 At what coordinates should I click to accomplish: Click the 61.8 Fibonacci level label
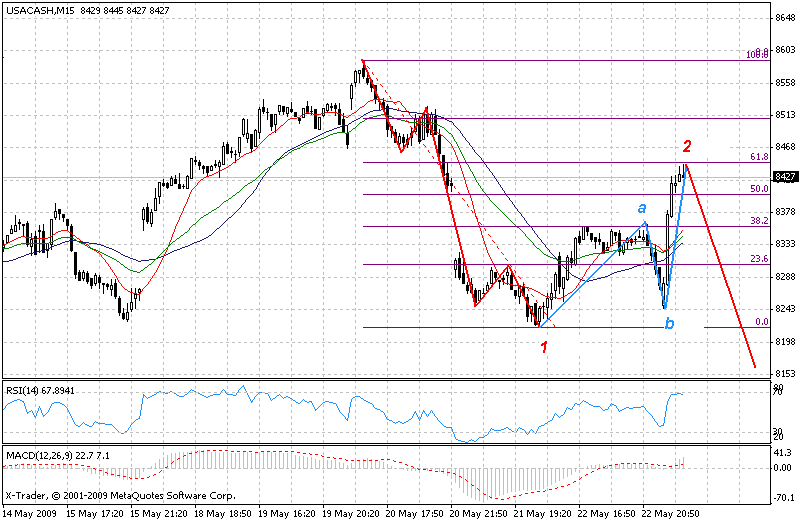tap(758, 157)
